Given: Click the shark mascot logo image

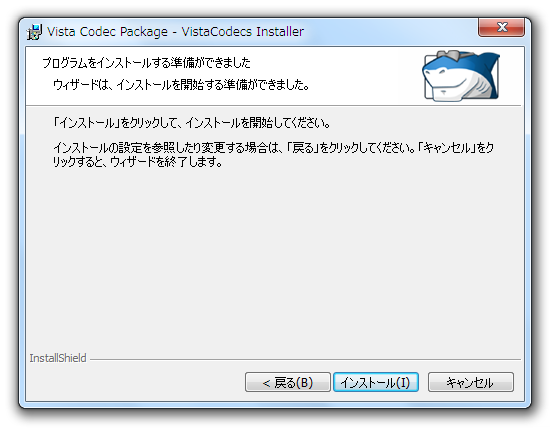Looking at the screenshot, I should [461, 76].
